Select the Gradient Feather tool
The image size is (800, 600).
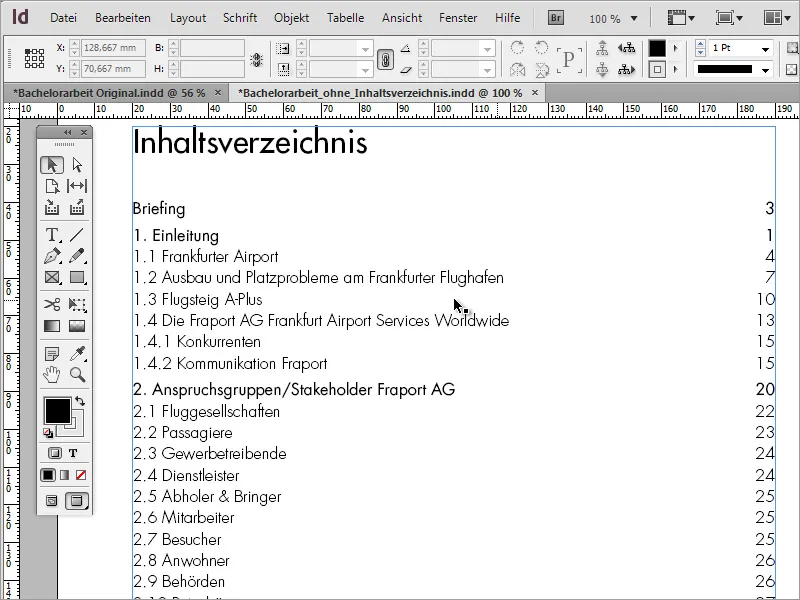click(77, 326)
